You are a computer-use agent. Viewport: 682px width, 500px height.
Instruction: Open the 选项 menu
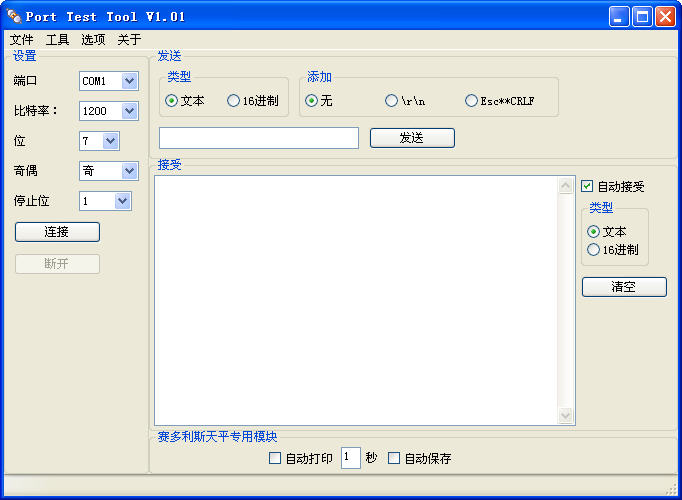pos(93,40)
